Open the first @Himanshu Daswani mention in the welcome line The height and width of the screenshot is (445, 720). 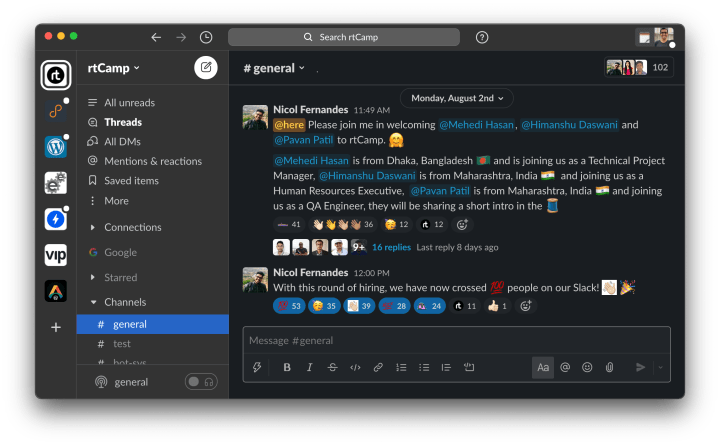pos(569,125)
